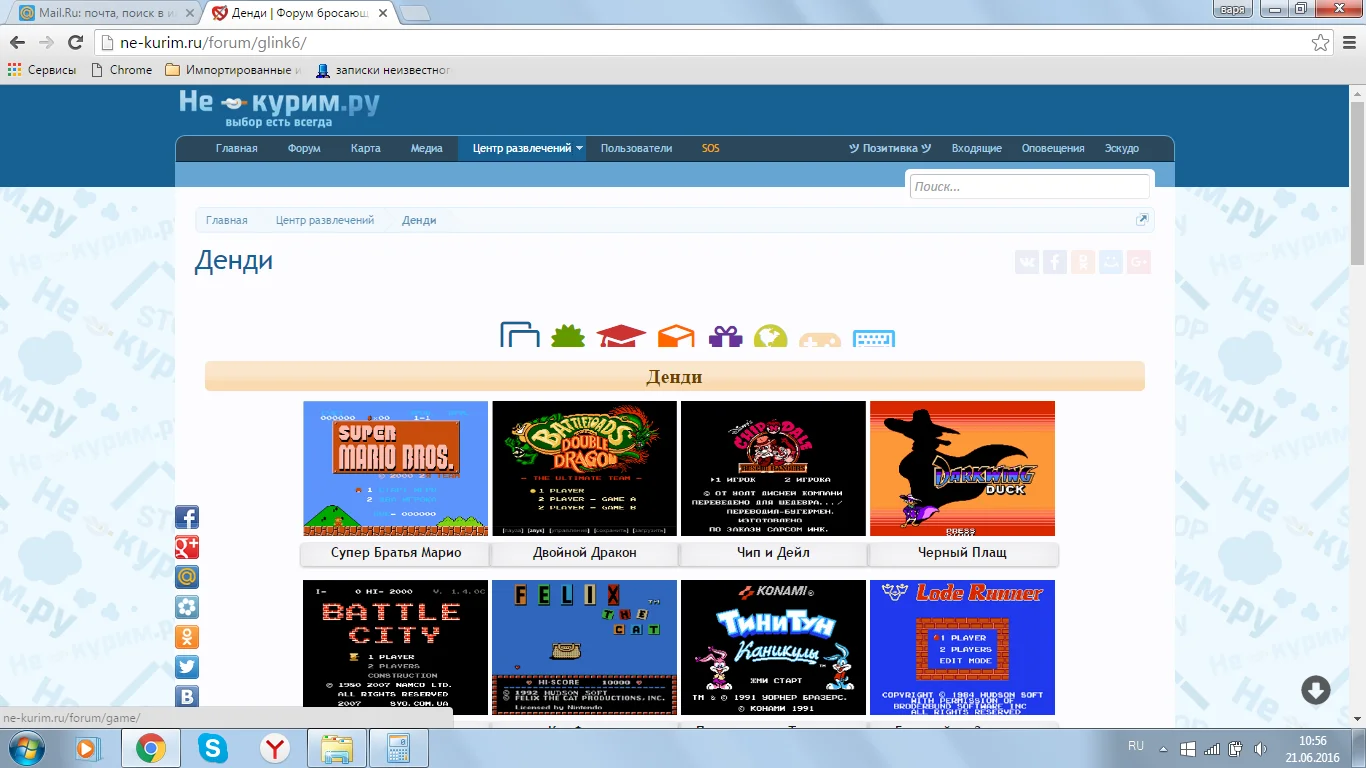Image resolution: width=1366 pixels, height=768 pixels.
Task: Open the Медиа nav menu item
Action: click(x=426, y=148)
